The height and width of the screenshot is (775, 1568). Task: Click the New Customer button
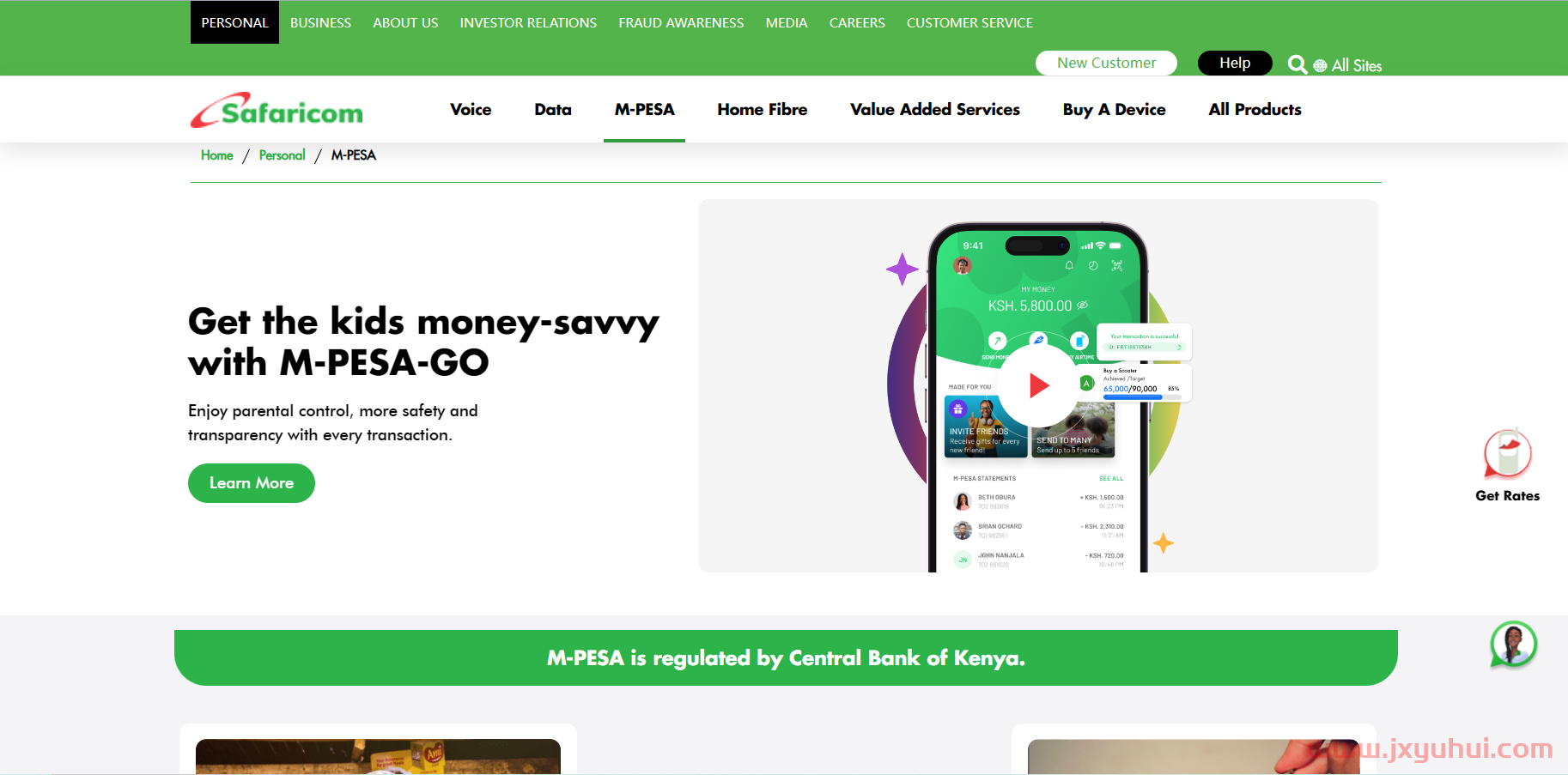coord(1106,63)
